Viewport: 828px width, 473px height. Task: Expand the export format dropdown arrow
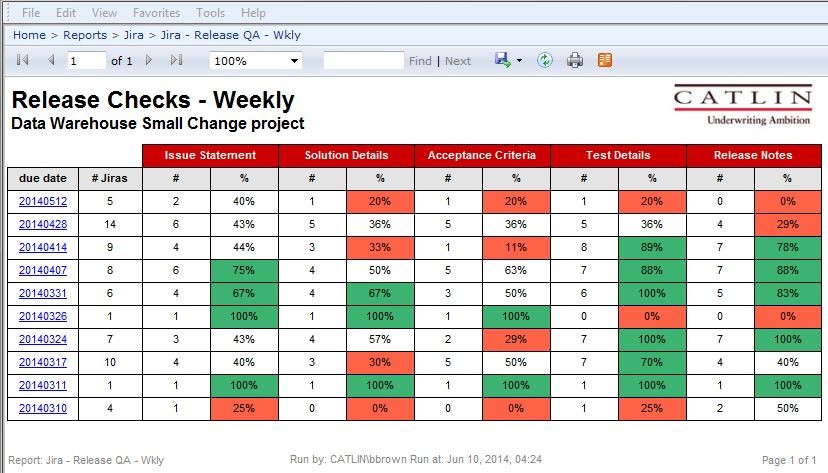pyautogui.click(x=519, y=61)
